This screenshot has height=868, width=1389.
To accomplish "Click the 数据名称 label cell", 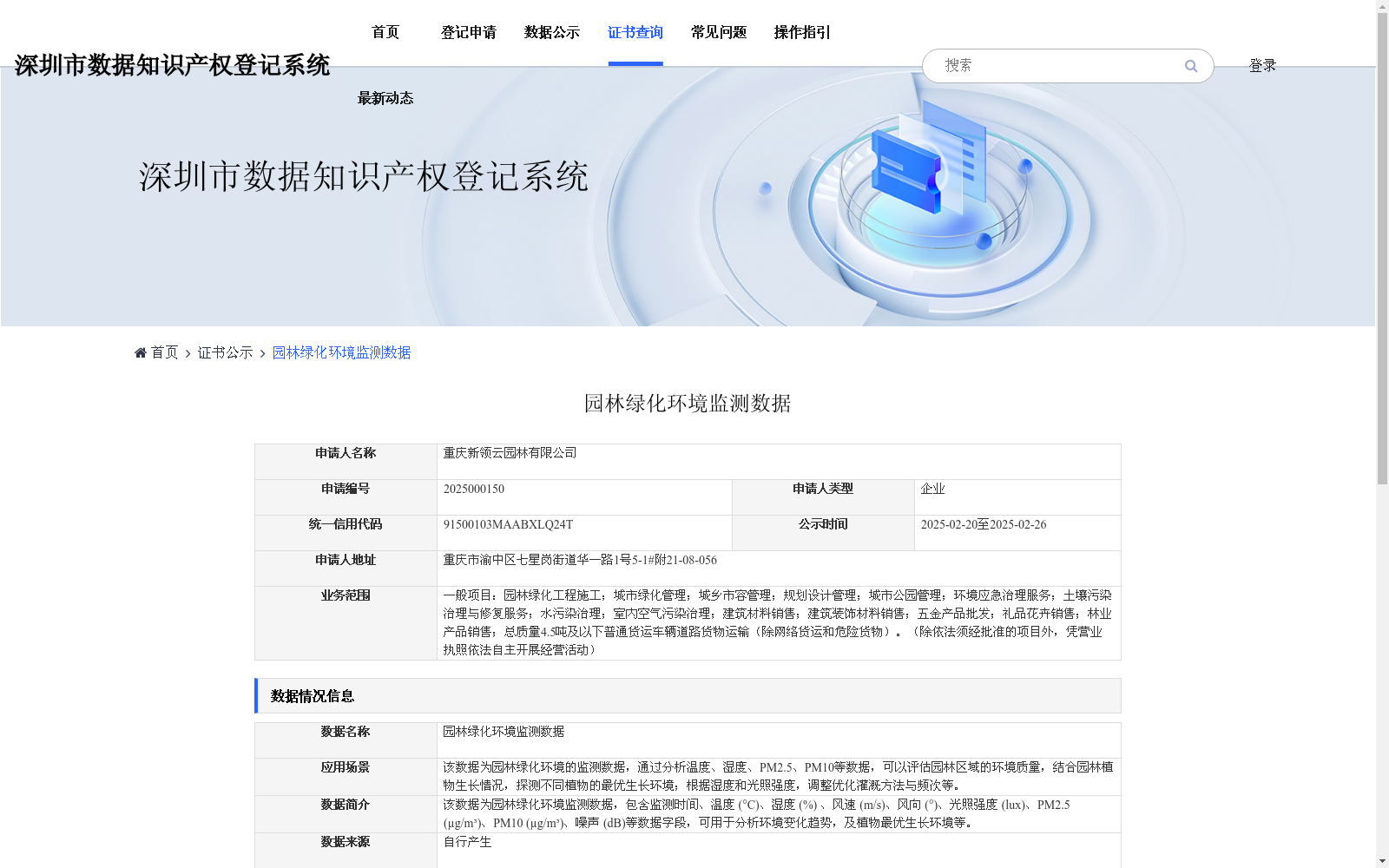I will 346,740.
